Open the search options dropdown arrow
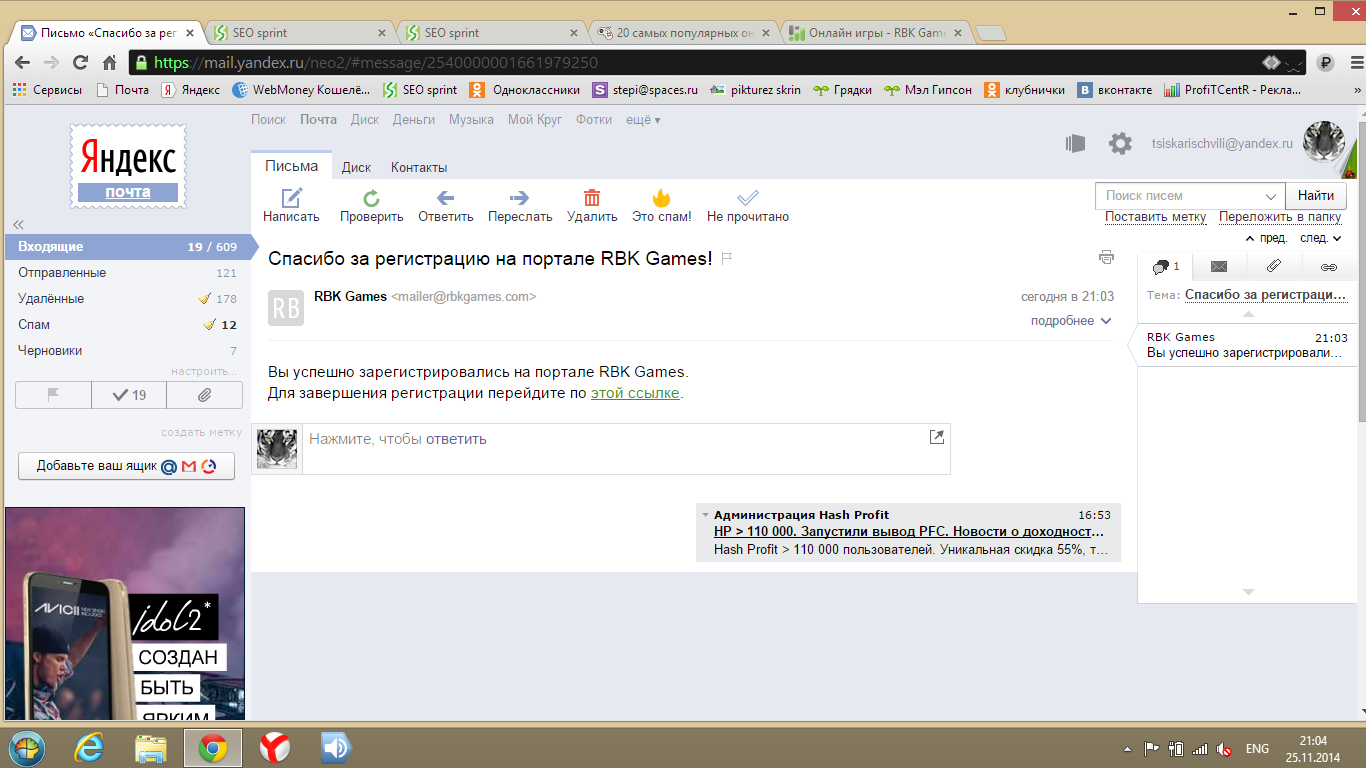Screen dimensions: 1366x768 [x=1271, y=196]
